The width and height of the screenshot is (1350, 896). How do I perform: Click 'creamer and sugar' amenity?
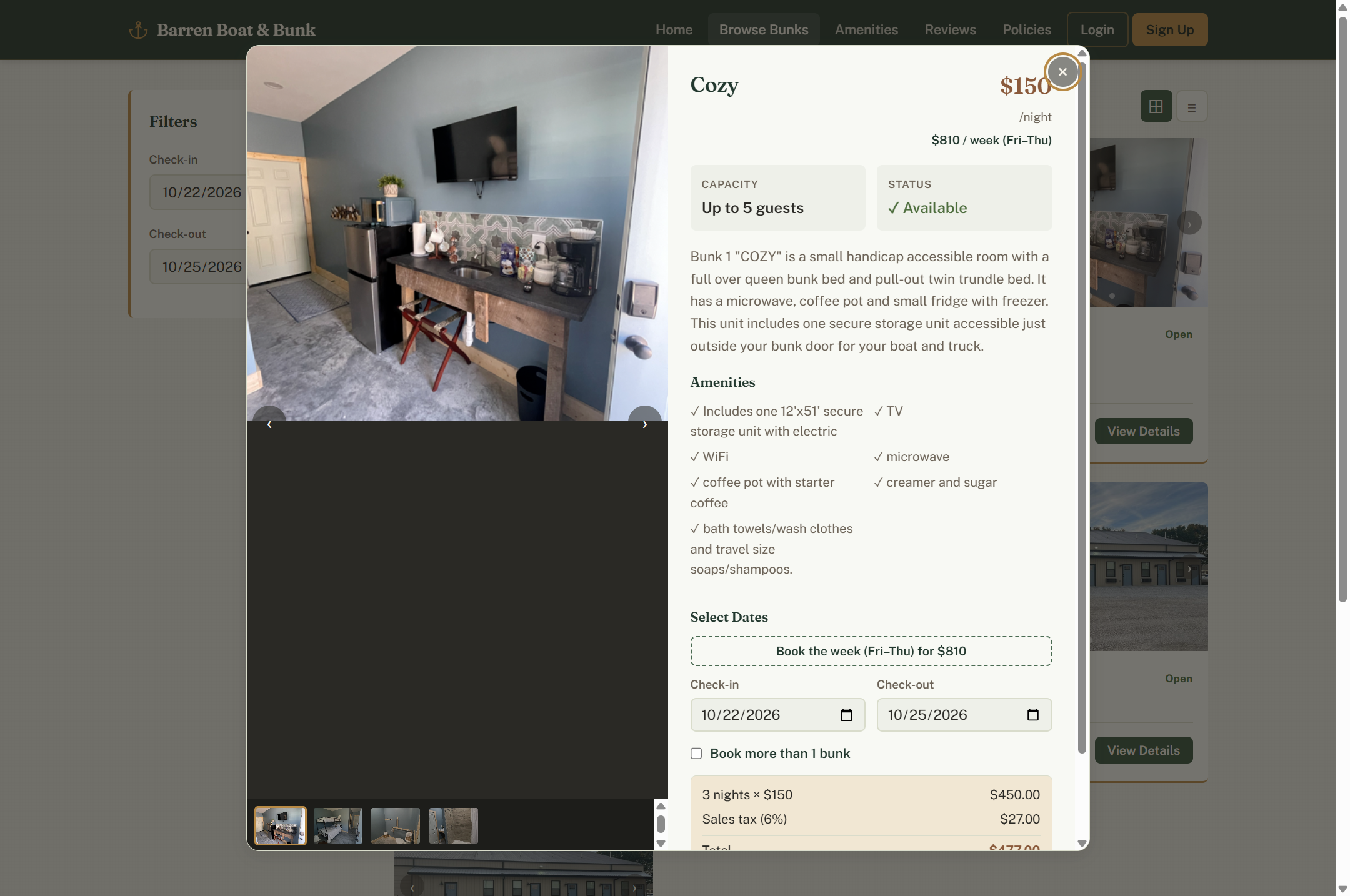[x=936, y=482]
